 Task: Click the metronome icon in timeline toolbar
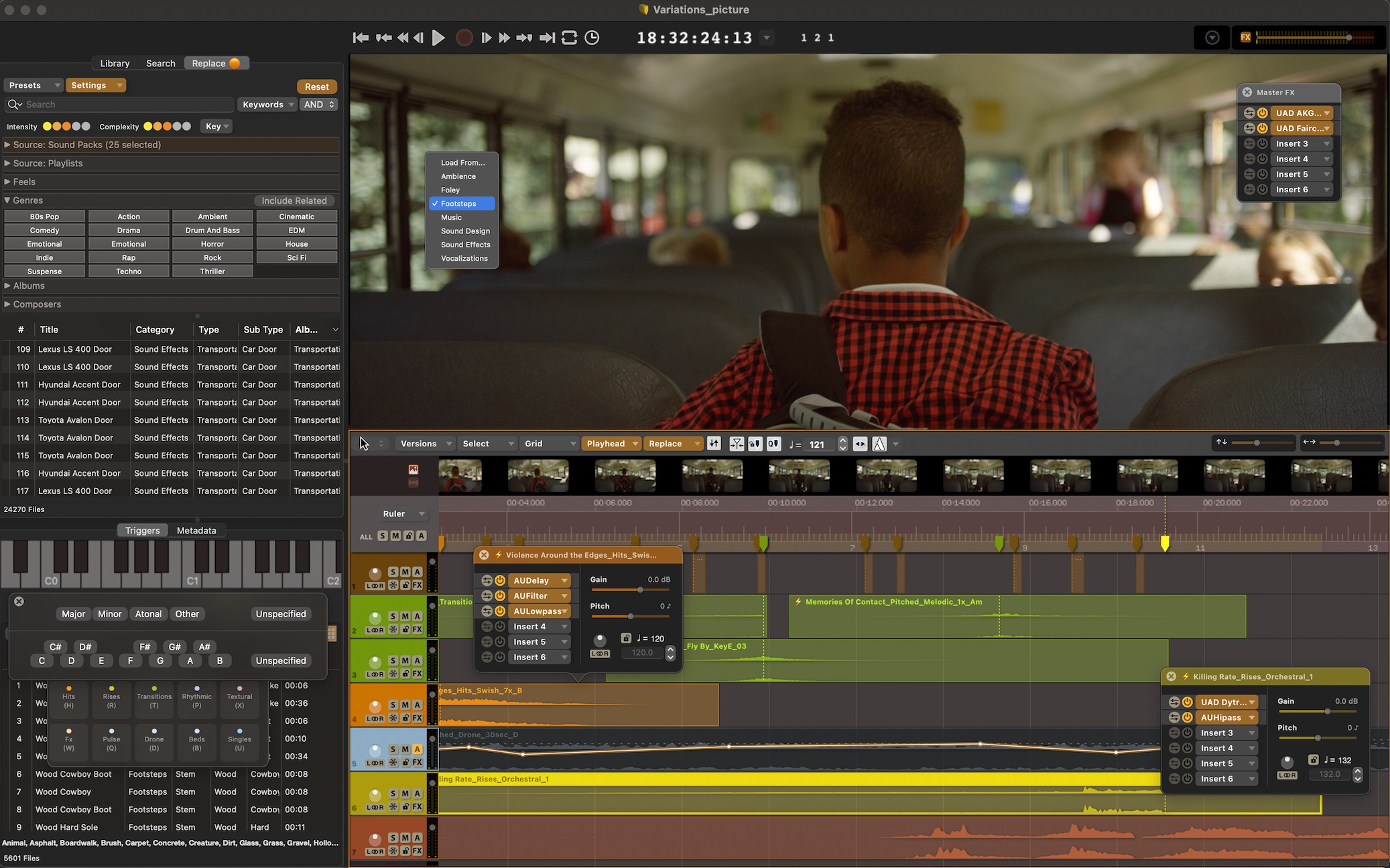[x=879, y=444]
